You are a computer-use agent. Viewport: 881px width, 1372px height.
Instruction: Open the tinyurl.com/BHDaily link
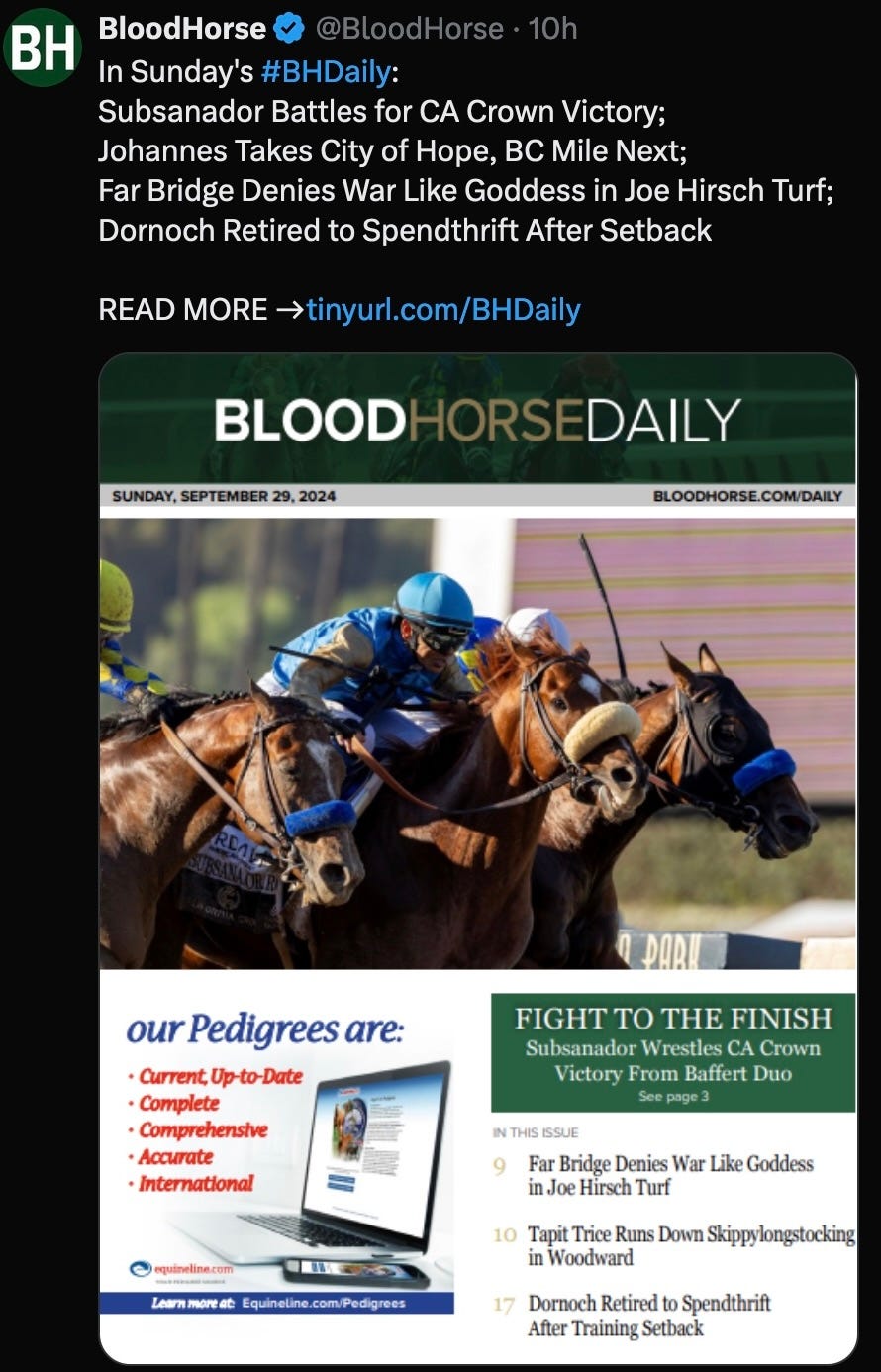click(443, 309)
